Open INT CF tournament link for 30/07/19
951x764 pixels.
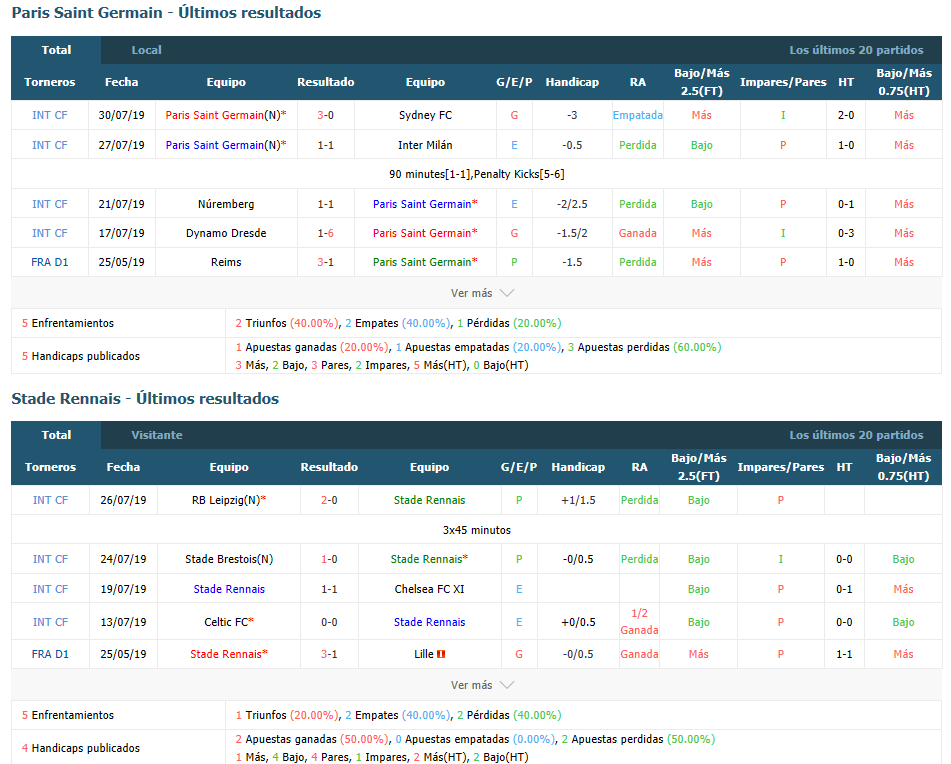(50, 115)
